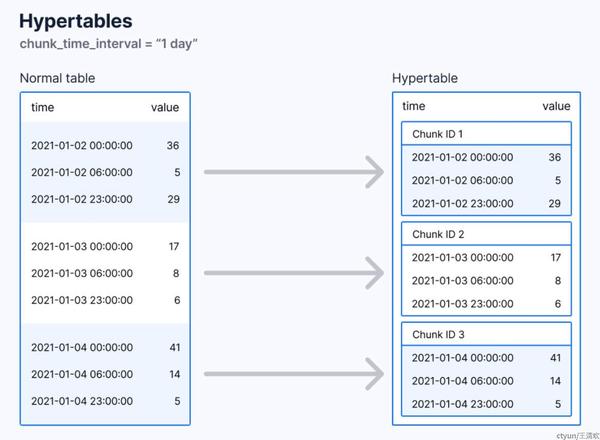Select the Chunk ID 2 header

[438, 234]
